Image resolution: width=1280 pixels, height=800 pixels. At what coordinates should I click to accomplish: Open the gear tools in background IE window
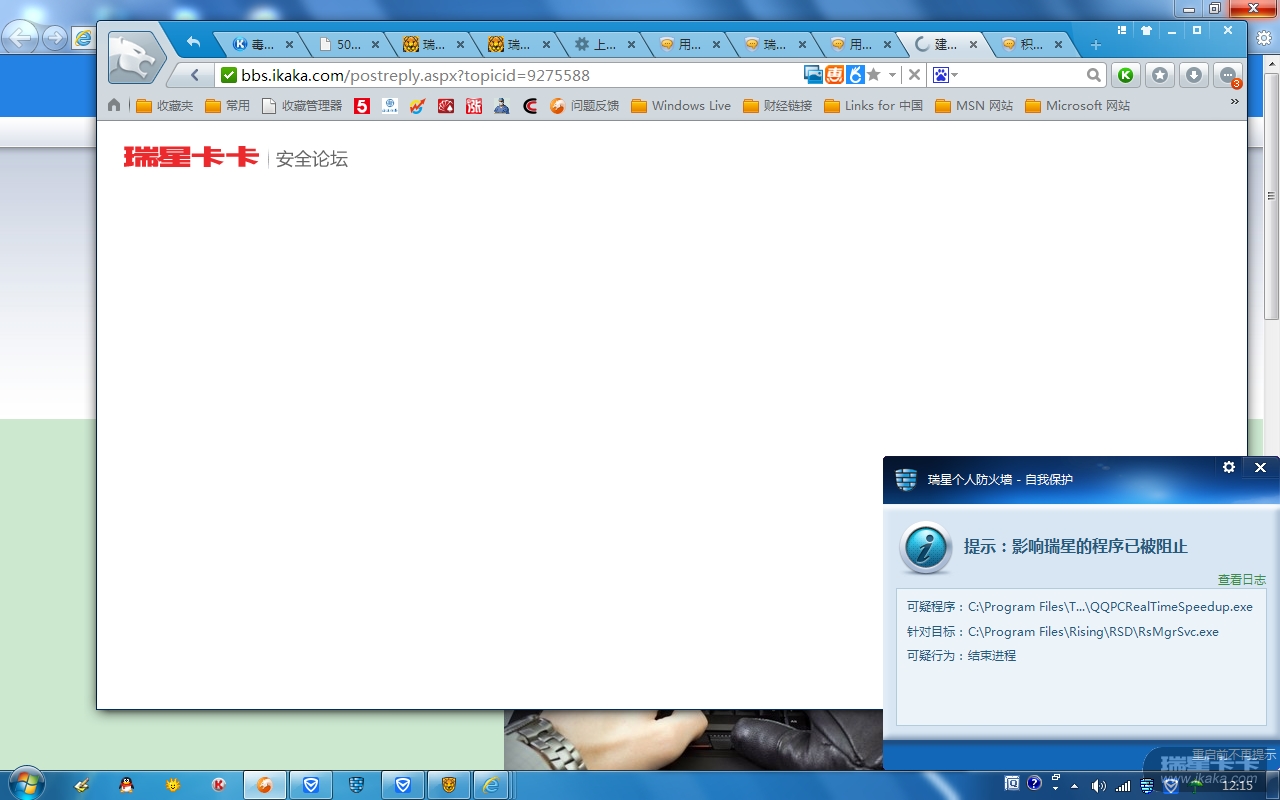[1264, 38]
